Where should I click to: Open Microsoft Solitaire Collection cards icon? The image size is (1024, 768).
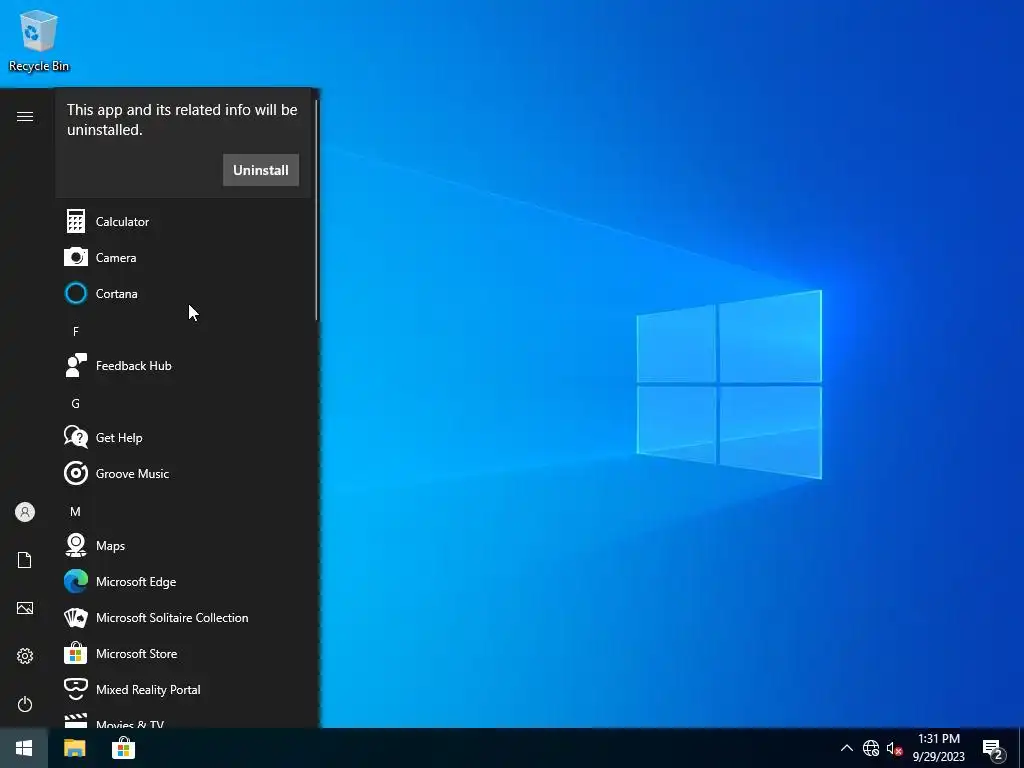point(76,617)
